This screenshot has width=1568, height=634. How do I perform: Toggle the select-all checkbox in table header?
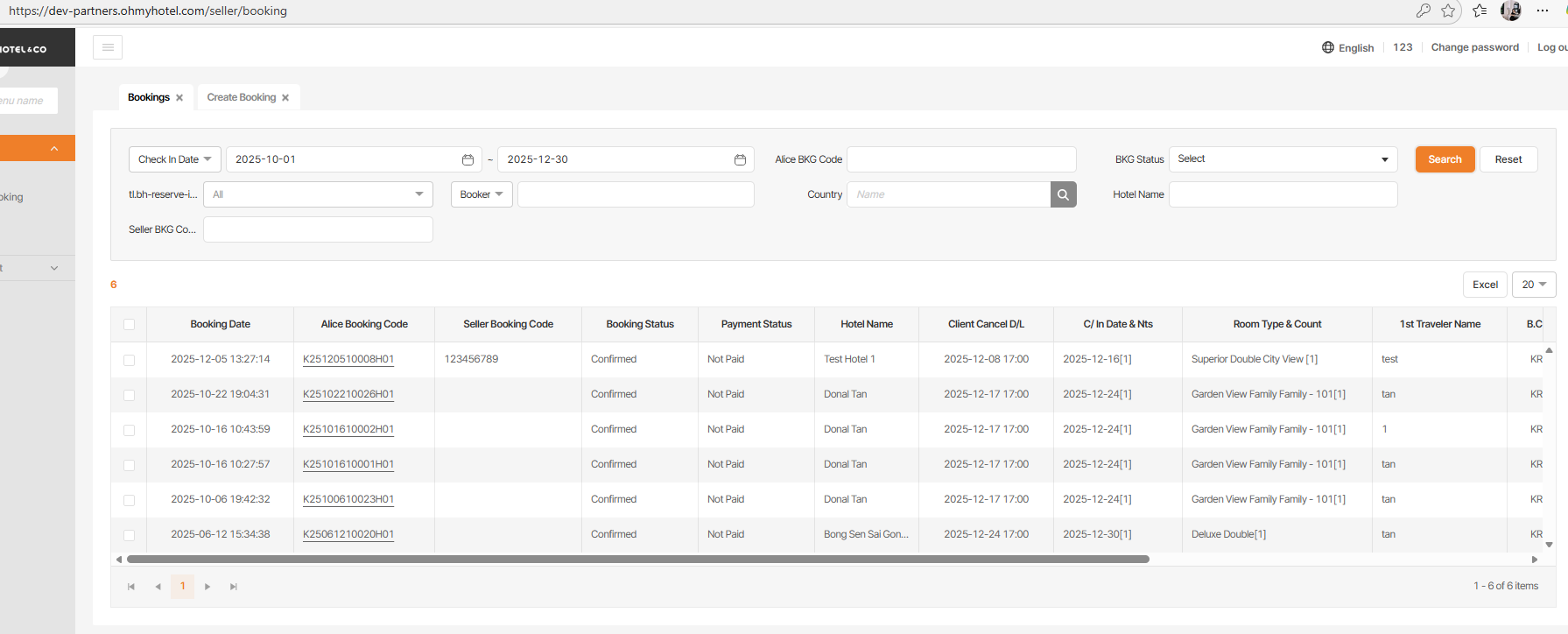(130, 325)
